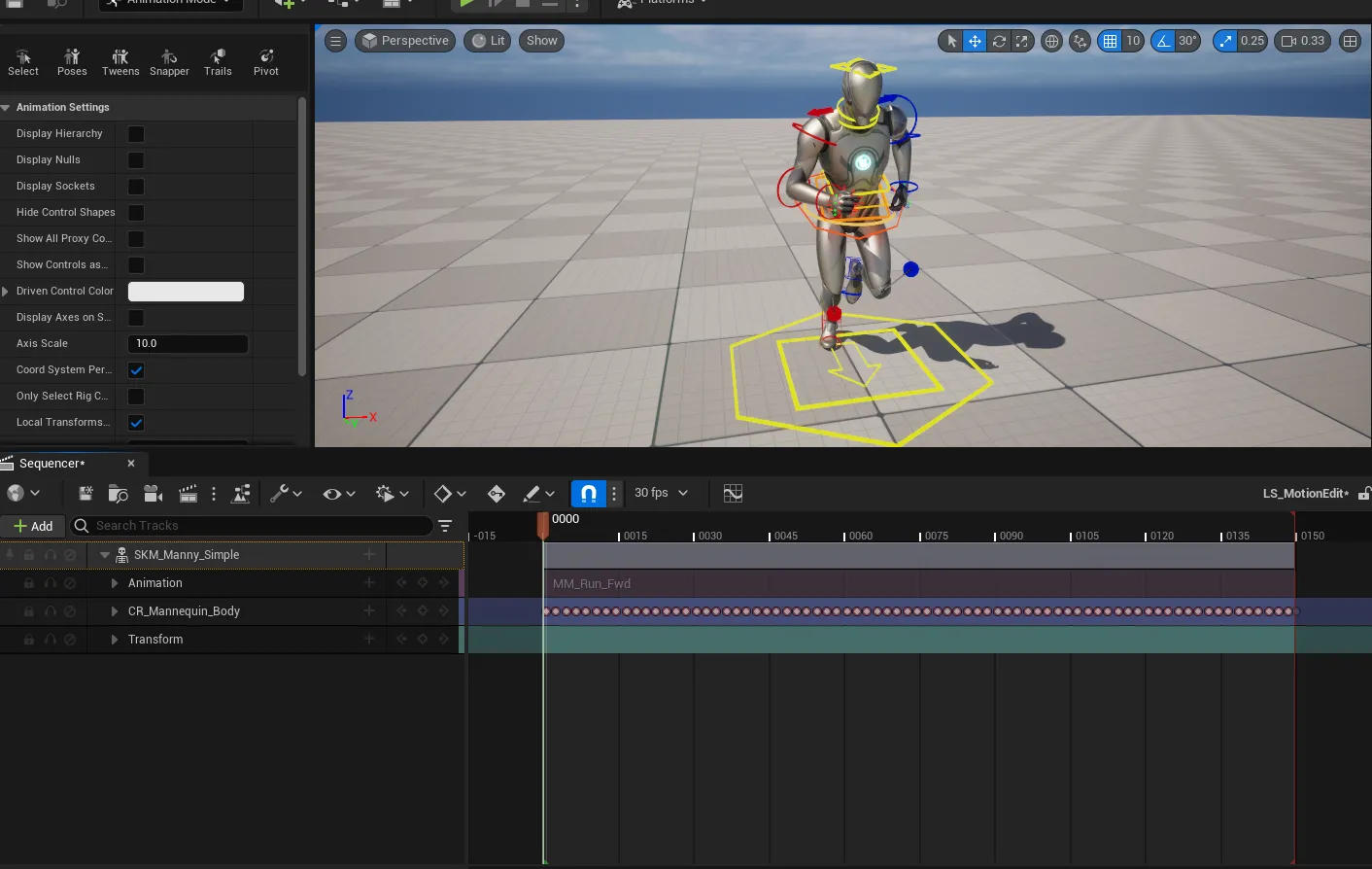
Task: Toggle Sequencer snapping magnet
Action: 589,494
